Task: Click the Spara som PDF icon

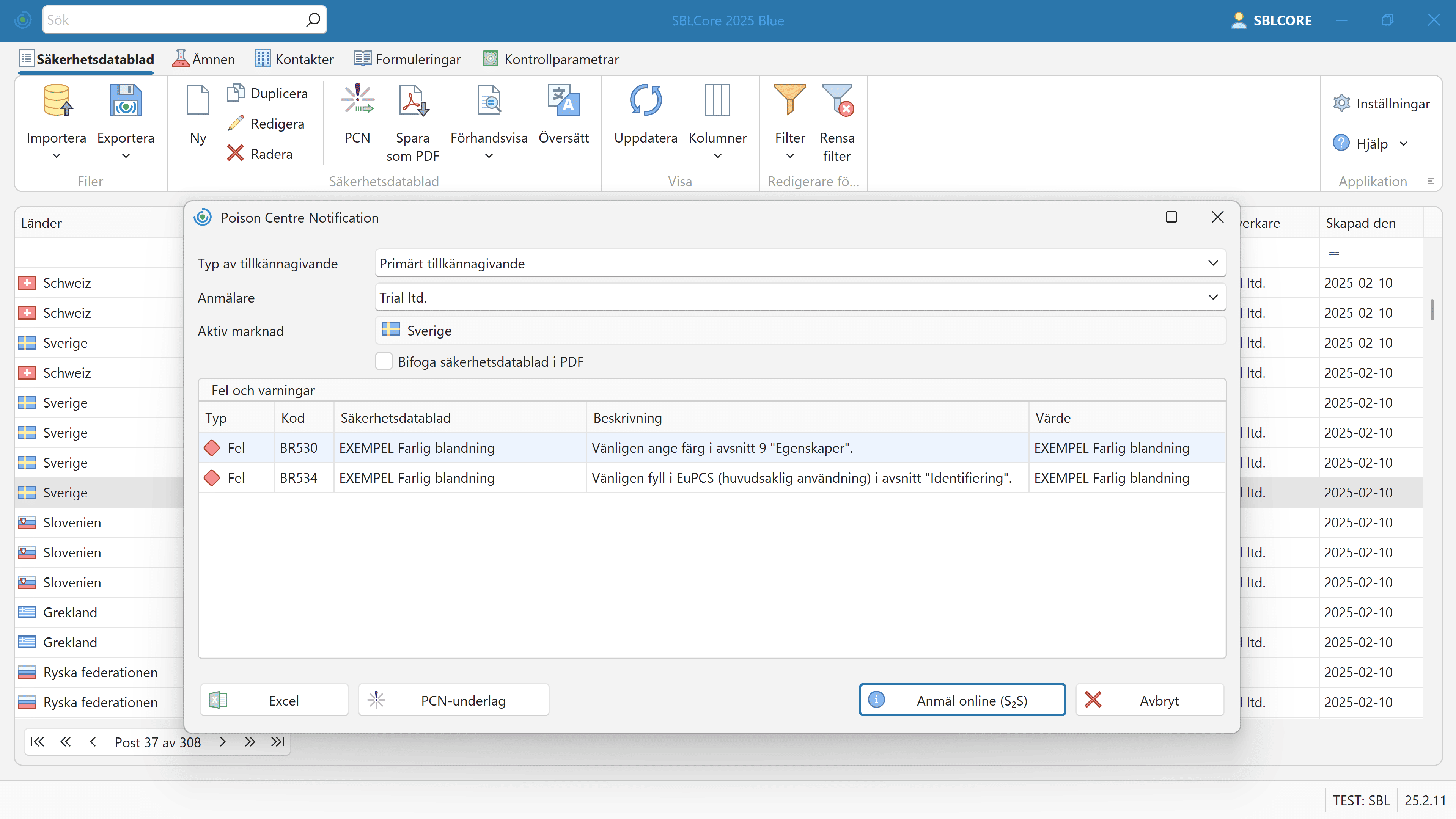Action: (413, 100)
